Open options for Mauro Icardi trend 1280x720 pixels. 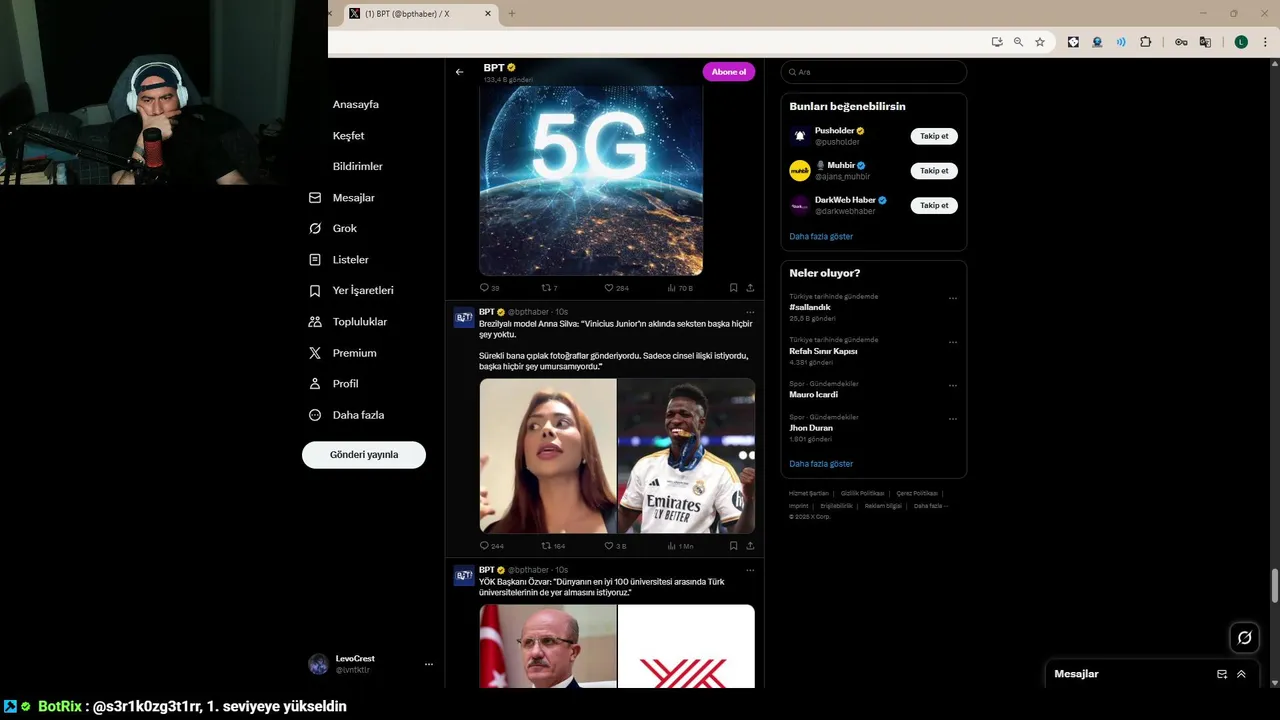pos(953,385)
